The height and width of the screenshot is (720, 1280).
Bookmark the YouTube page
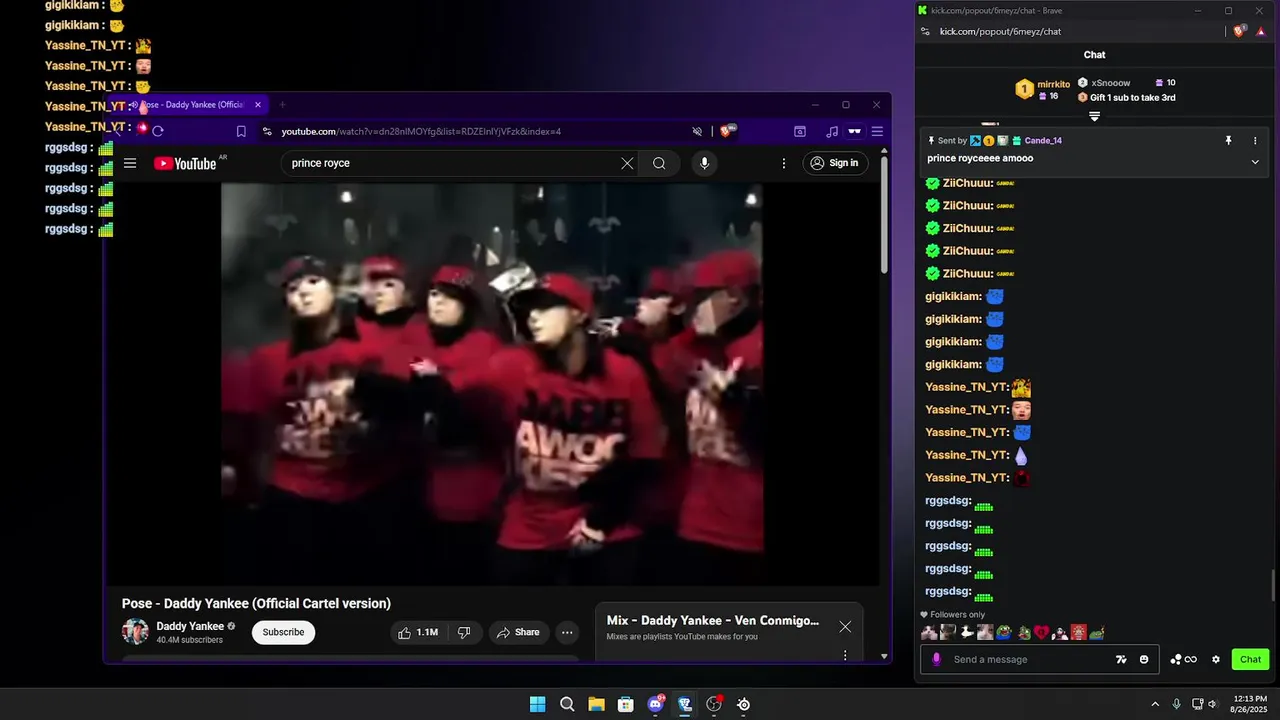tap(241, 131)
